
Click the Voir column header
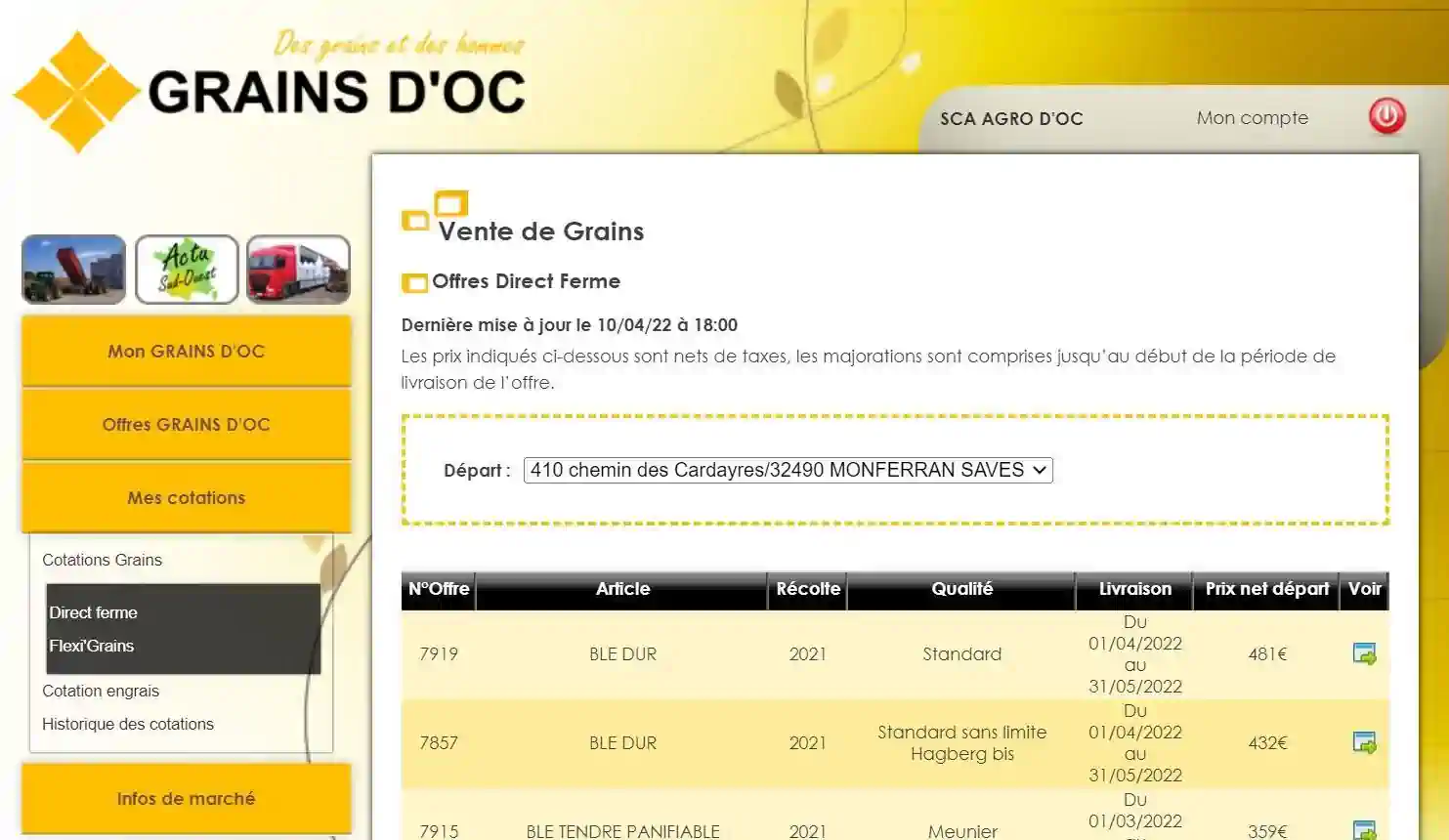coord(1364,589)
